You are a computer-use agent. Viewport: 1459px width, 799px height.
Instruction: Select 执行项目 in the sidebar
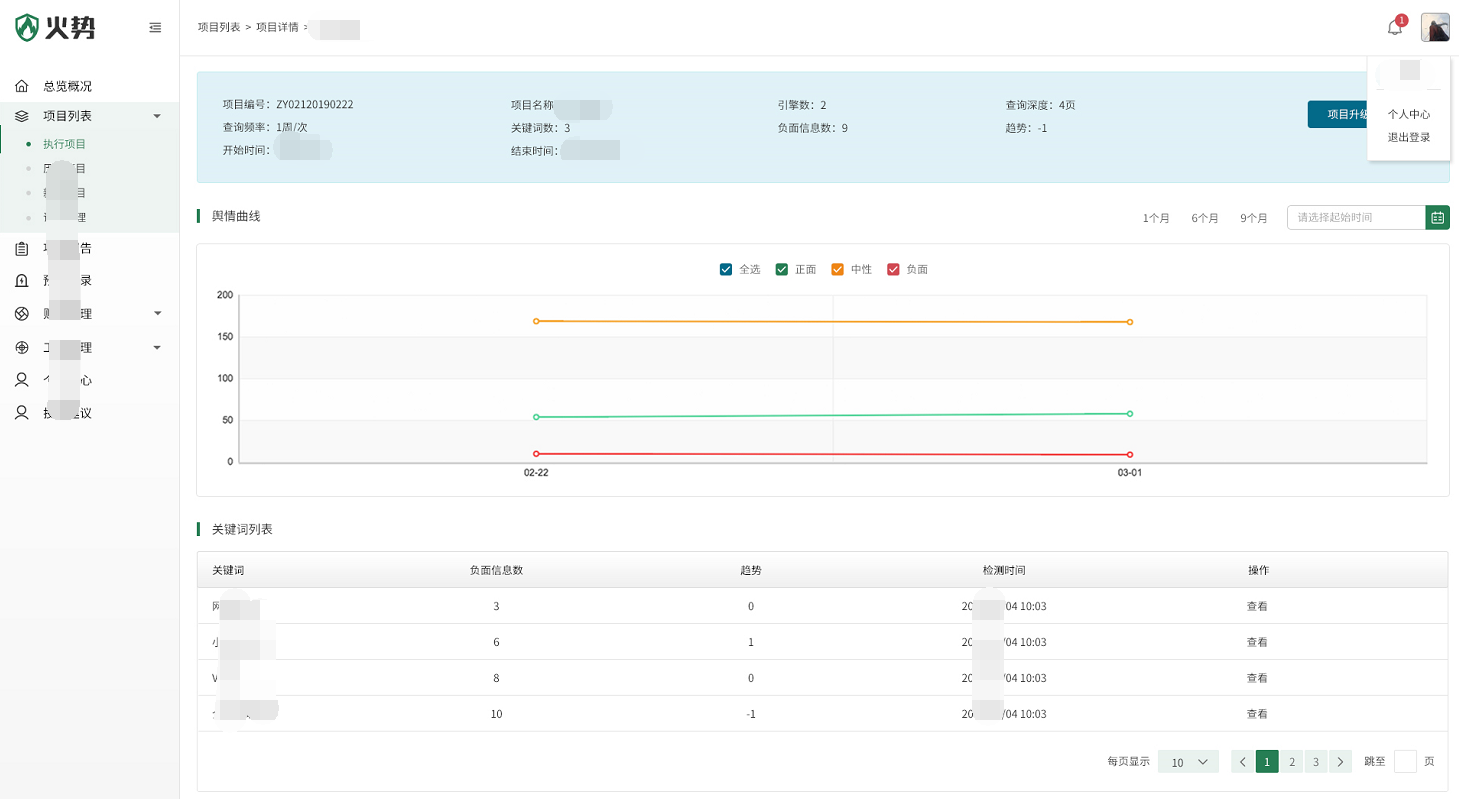[x=64, y=144]
